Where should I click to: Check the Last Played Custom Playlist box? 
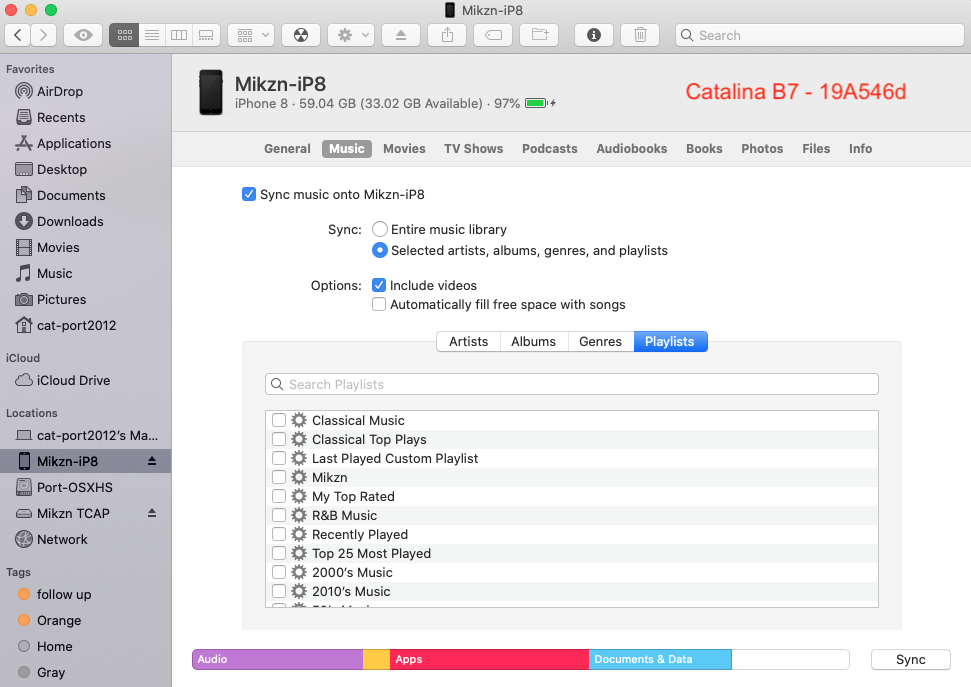point(279,458)
